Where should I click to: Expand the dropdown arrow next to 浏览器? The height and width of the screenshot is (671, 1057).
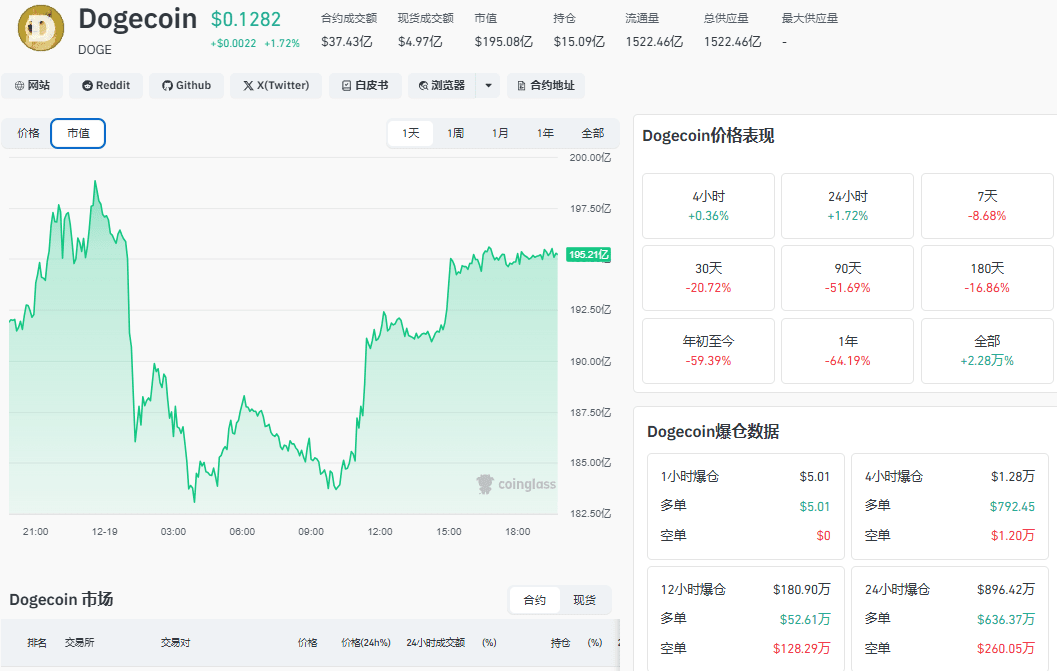tap(488, 86)
